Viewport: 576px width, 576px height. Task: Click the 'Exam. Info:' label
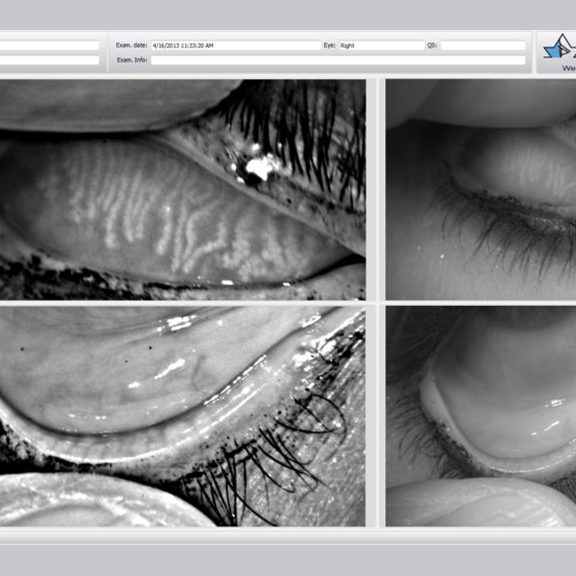click(x=132, y=60)
